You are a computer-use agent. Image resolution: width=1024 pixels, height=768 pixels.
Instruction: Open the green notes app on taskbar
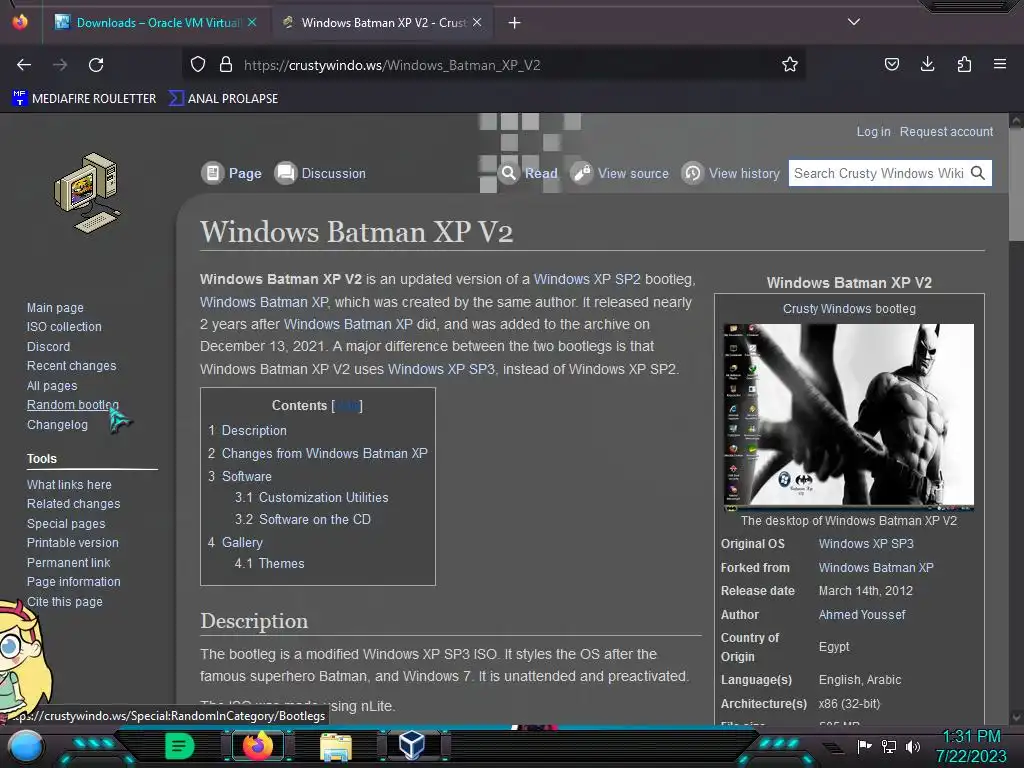[x=179, y=746]
